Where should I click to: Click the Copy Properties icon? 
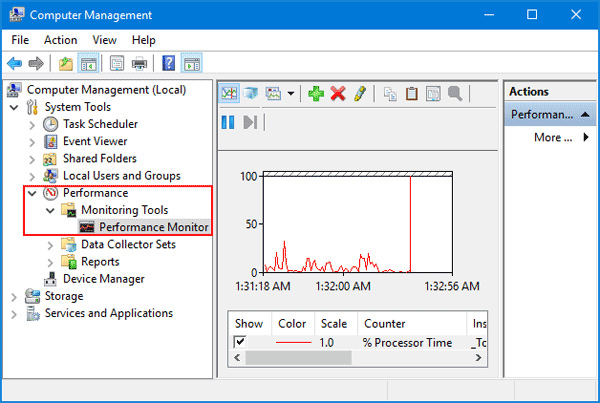(x=390, y=93)
